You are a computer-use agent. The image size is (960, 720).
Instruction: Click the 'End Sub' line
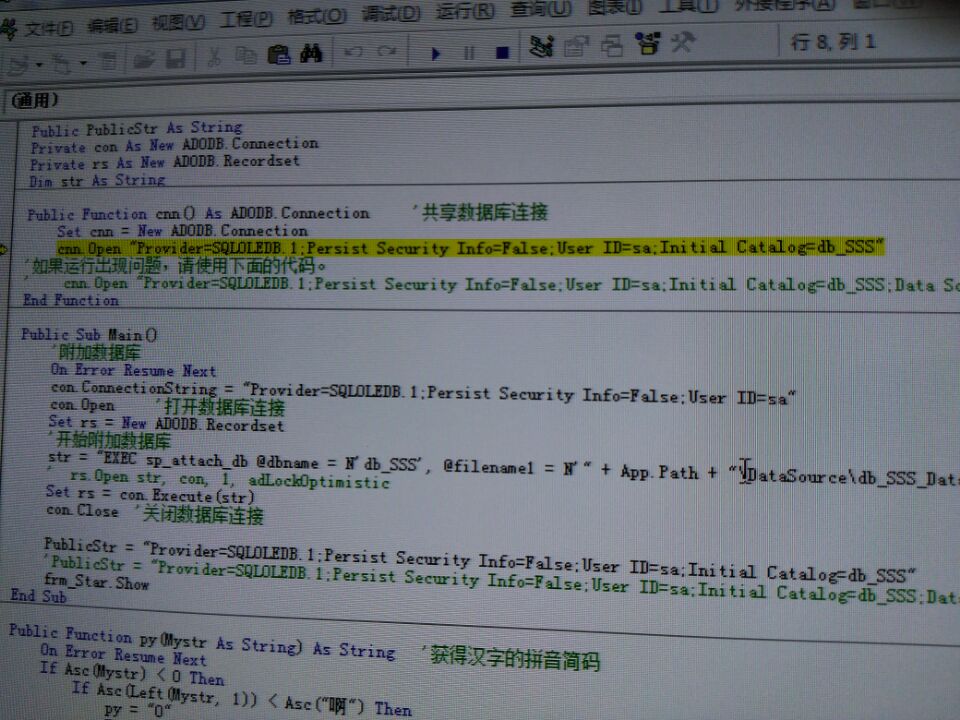click(38, 595)
